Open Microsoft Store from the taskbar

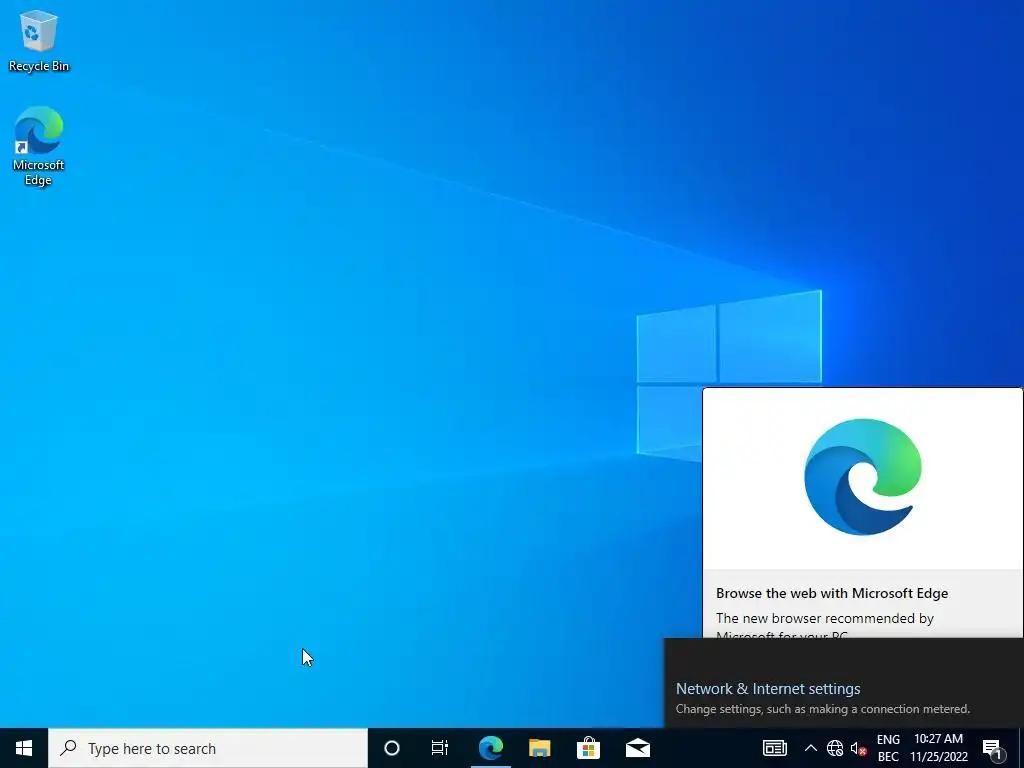(x=588, y=748)
